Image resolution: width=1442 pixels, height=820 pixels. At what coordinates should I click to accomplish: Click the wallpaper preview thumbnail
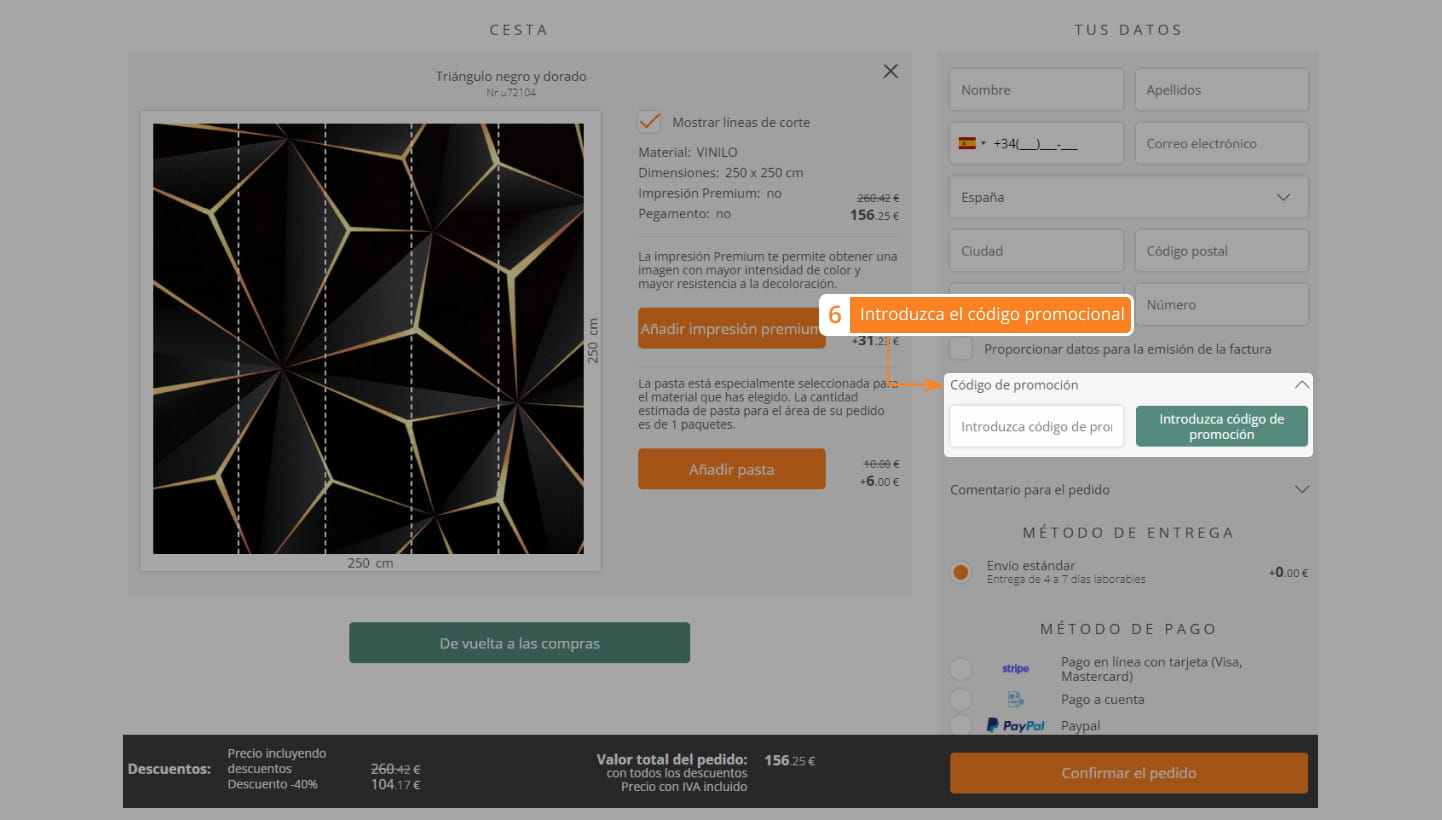tap(368, 338)
